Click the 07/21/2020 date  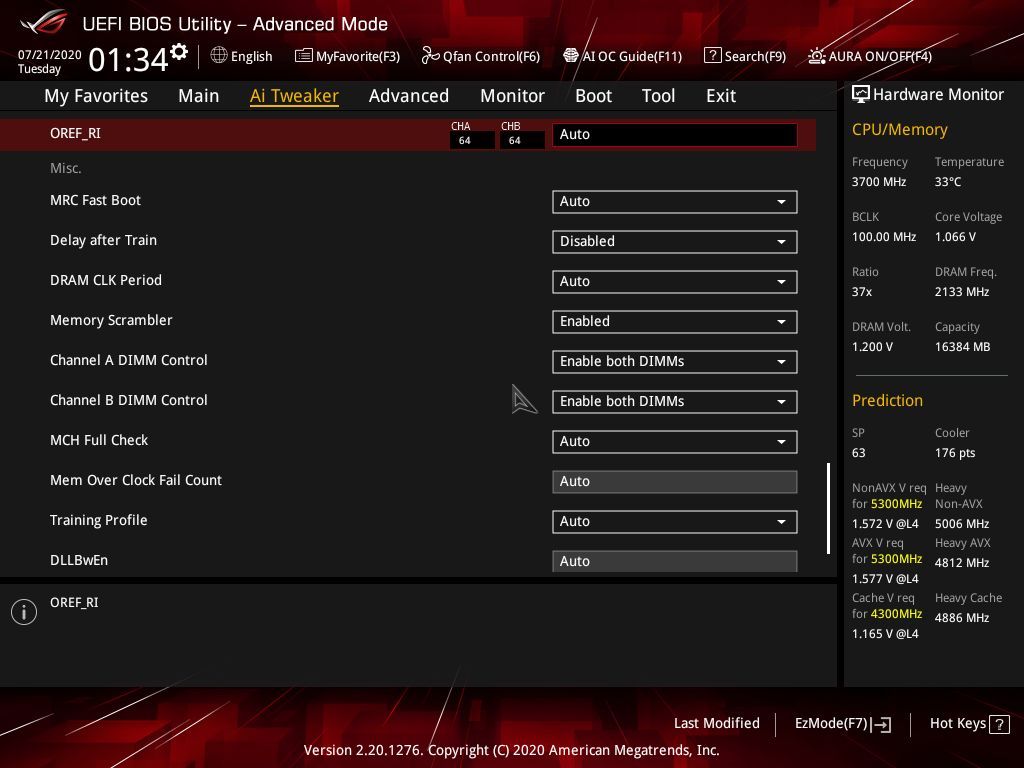(x=50, y=55)
